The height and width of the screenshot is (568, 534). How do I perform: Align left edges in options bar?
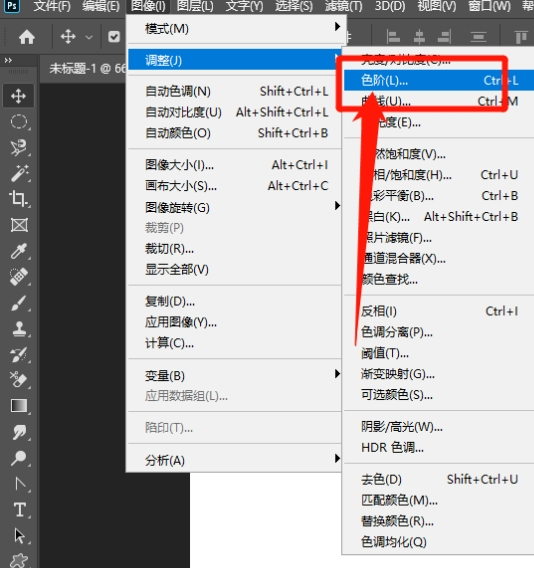393,37
